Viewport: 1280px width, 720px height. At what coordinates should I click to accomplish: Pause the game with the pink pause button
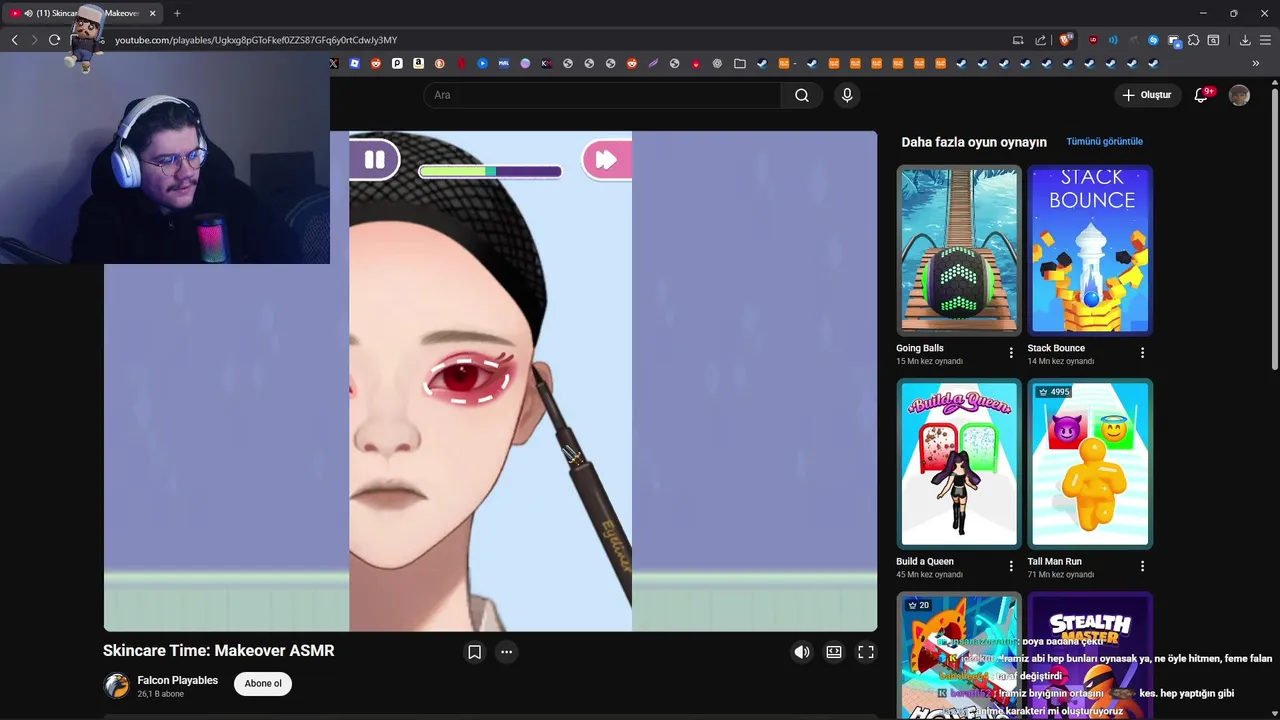coord(374,159)
